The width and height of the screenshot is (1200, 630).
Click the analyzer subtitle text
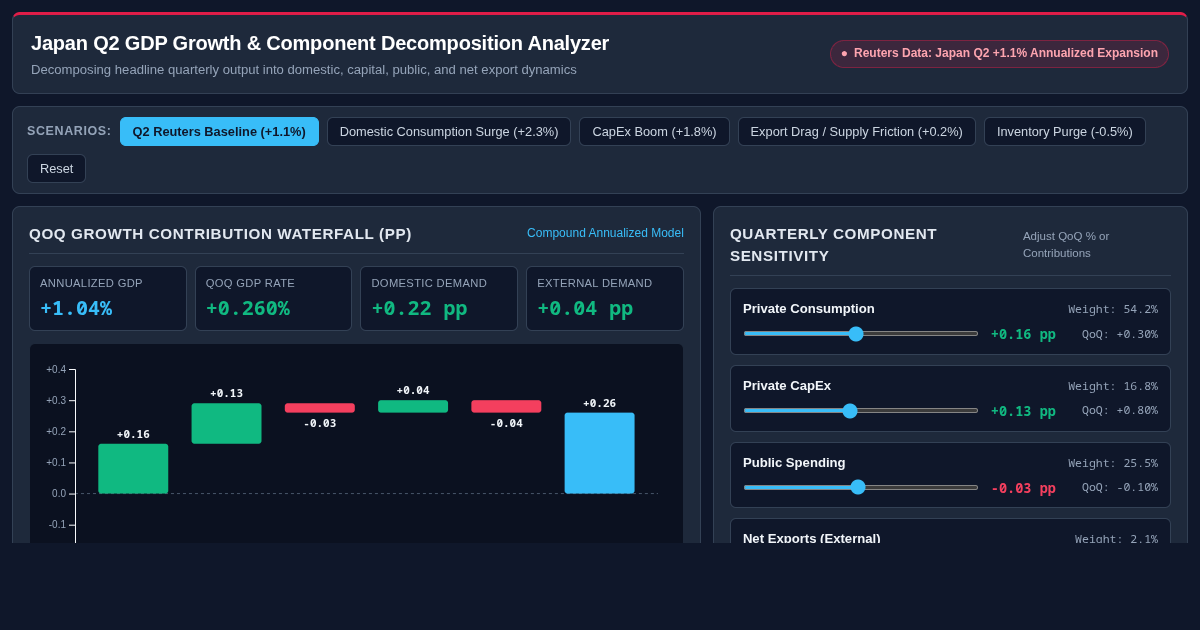click(304, 69)
